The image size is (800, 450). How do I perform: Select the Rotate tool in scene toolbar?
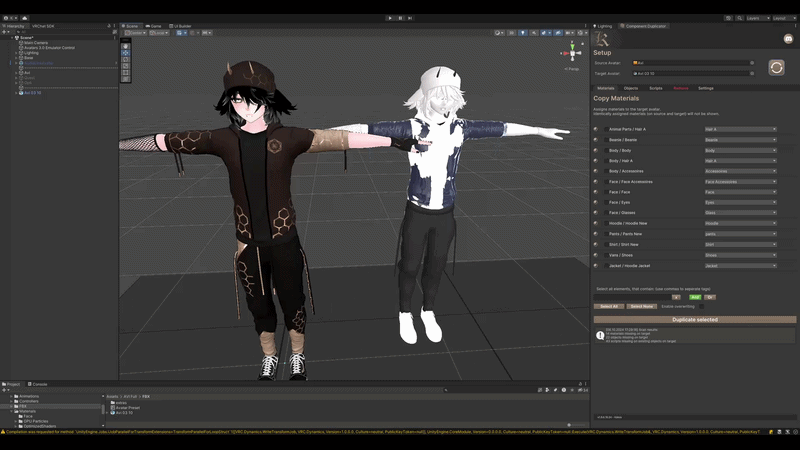click(126, 59)
